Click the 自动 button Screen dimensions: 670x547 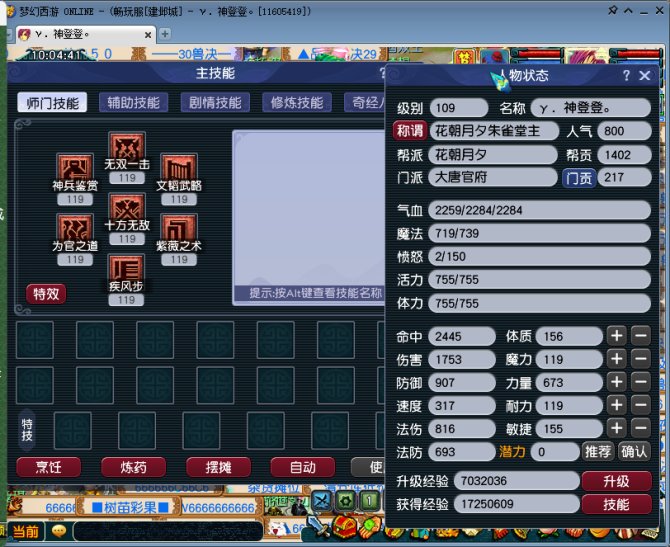(x=303, y=467)
